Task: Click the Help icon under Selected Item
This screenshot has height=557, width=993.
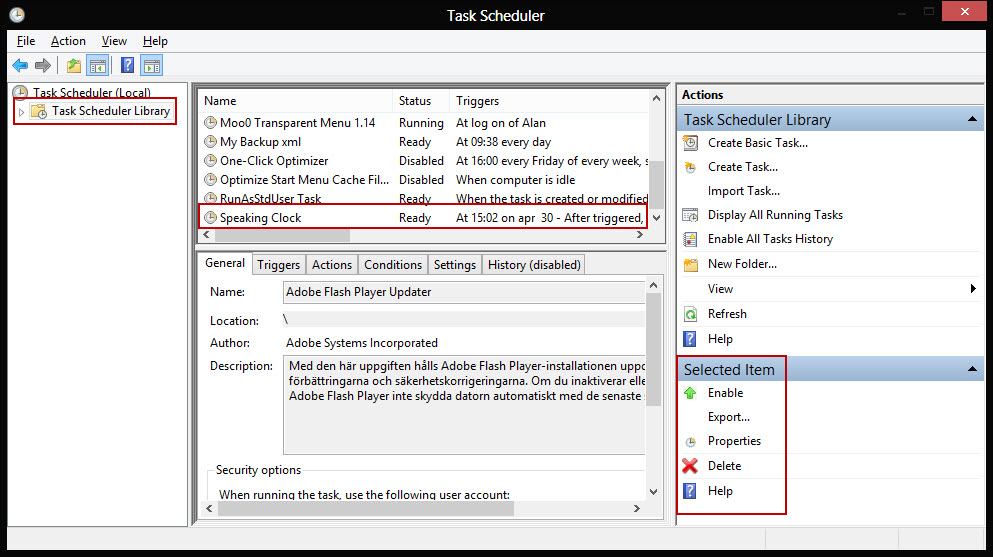Action: 690,491
